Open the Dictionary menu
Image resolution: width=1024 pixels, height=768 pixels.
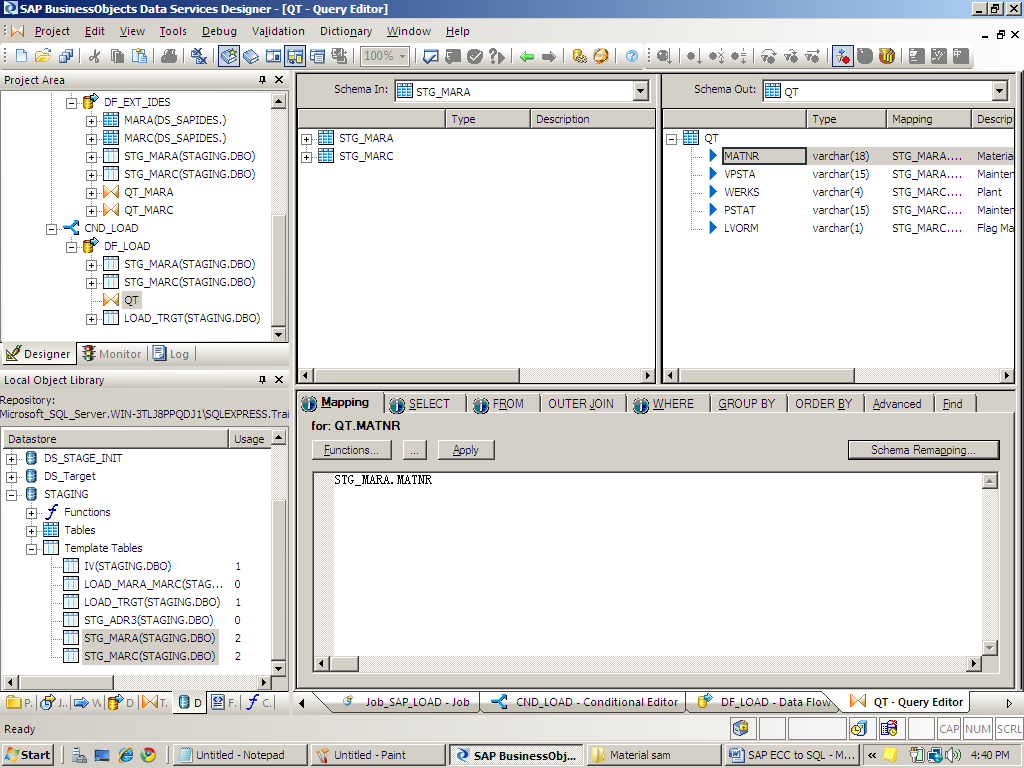pos(346,31)
